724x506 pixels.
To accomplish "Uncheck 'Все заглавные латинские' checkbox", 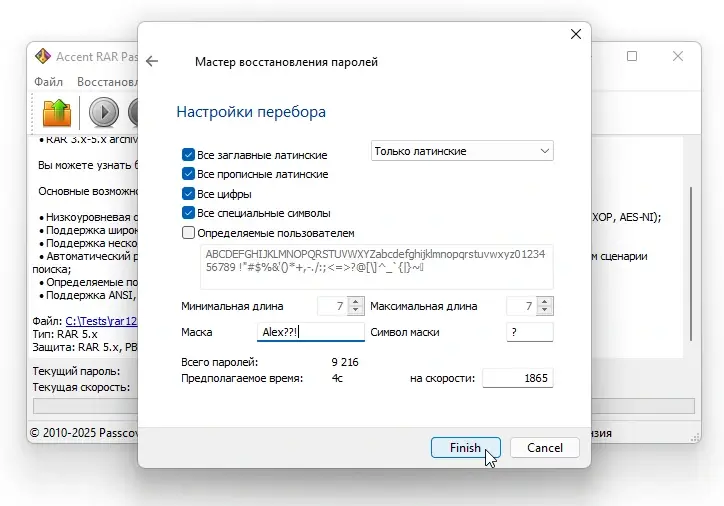I will pos(188,155).
